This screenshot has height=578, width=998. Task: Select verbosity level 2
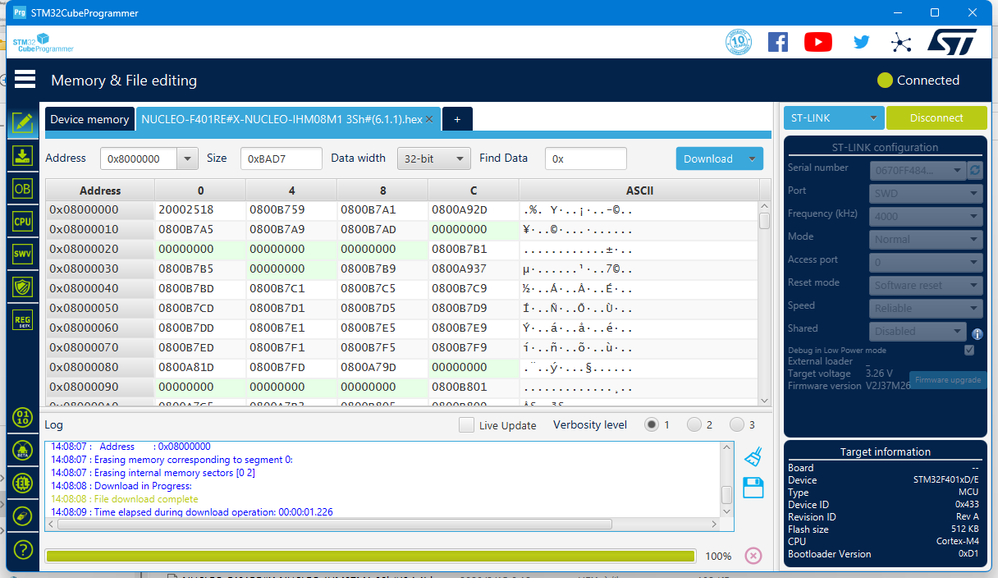(x=694, y=425)
